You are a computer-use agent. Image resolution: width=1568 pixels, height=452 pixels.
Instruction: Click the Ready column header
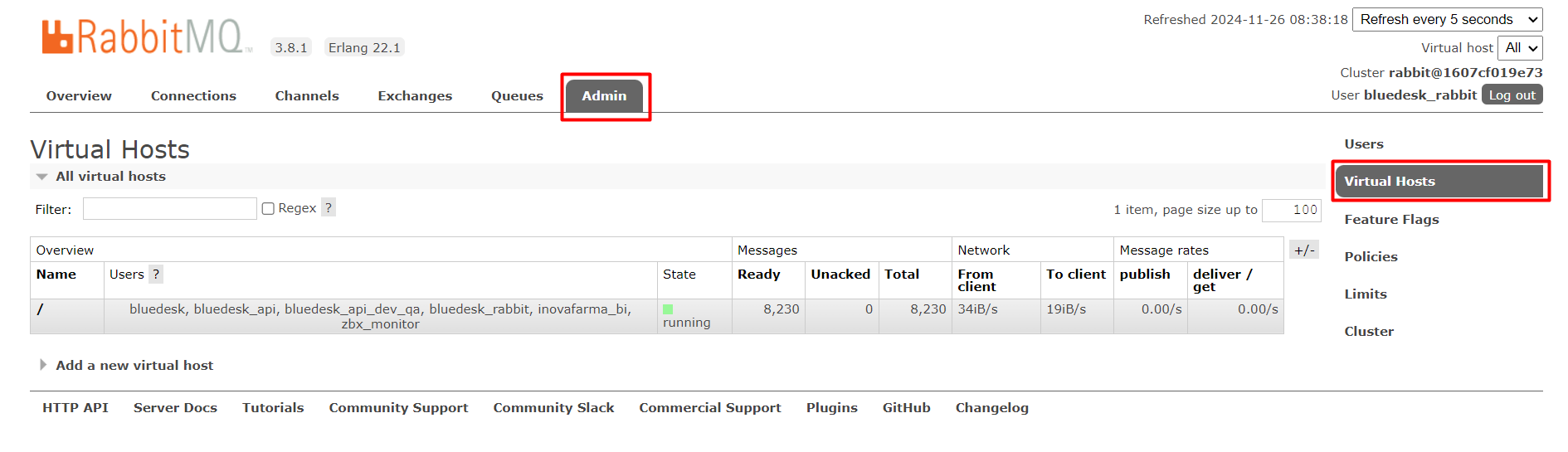[x=758, y=274]
